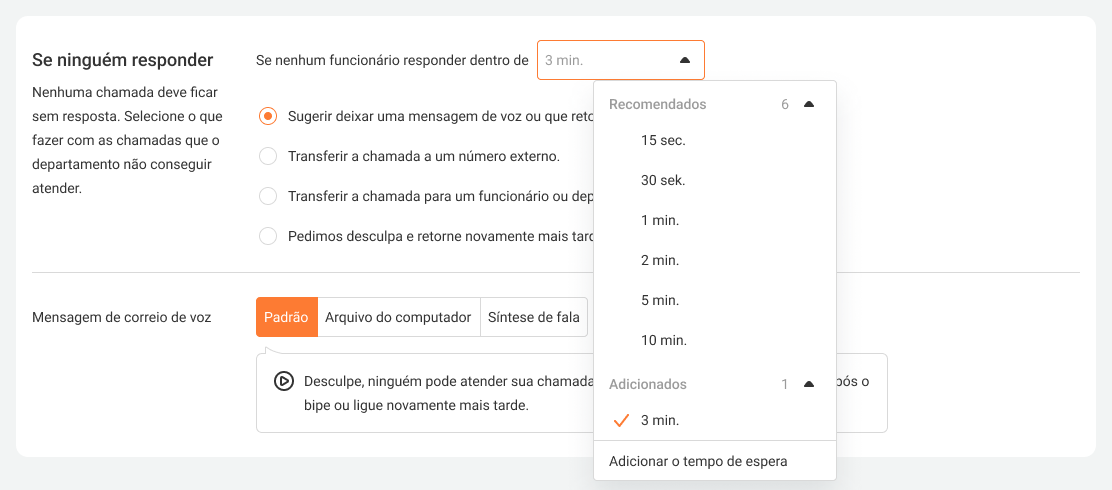Select 2 min. wait time
This screenshot has height=490, width=1112.
tap(660, 260)
